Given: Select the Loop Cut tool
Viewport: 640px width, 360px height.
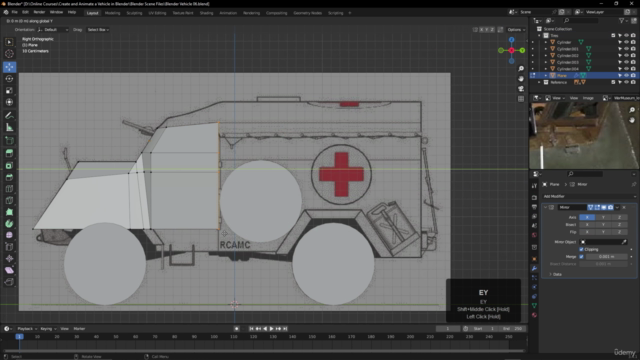Looking at the screenshot, I should [x=9, y=189].
